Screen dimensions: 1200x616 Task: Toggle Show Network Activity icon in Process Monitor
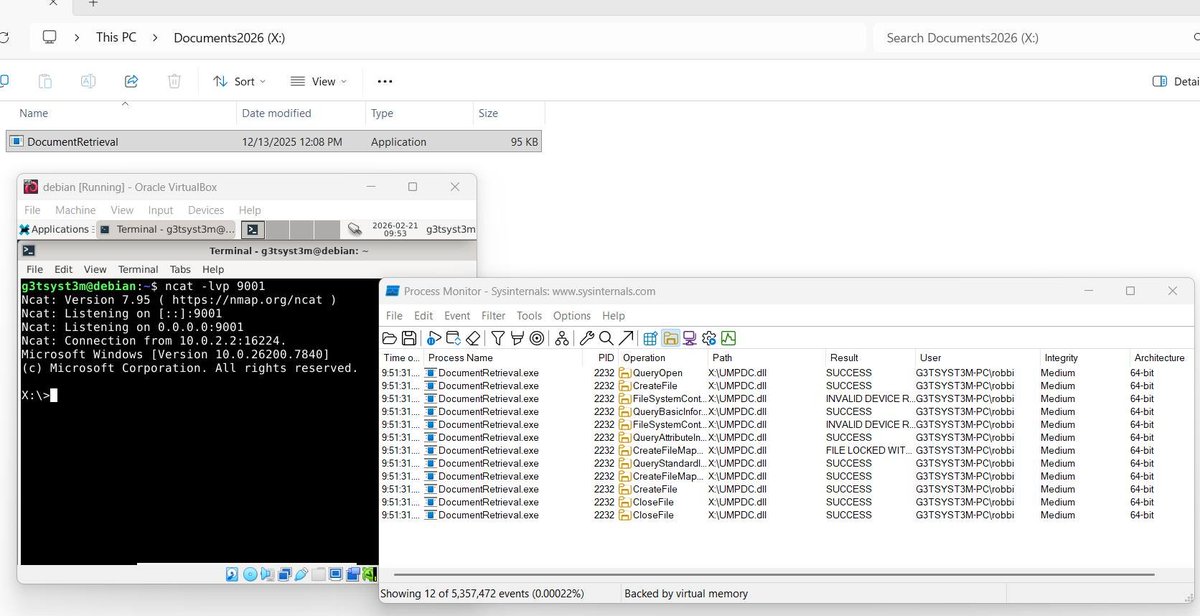click(689, 338)
